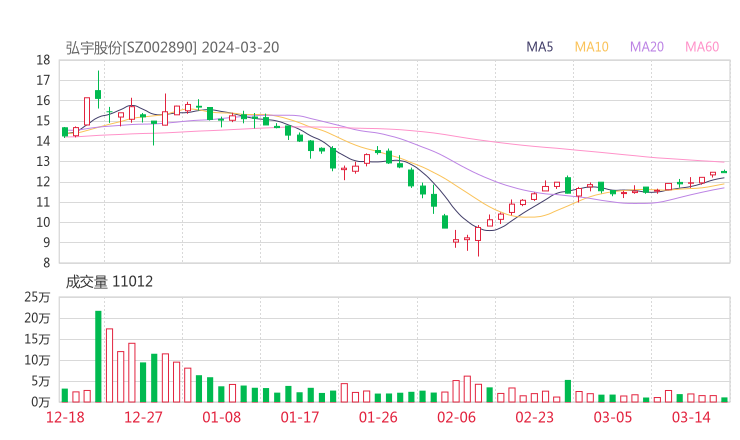Click the tallest green volume bar
Screen dimensions: 740x440
pyautogui.click(x=98, y=356)
